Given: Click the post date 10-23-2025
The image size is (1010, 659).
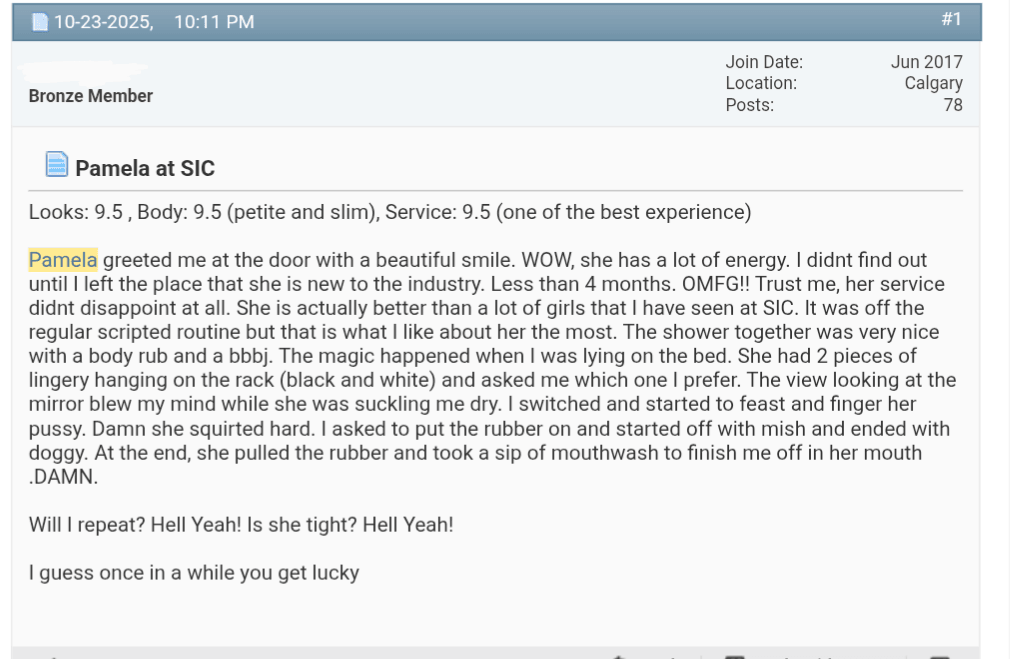Looking at the screenshot, I should click(x=103, y=22).
